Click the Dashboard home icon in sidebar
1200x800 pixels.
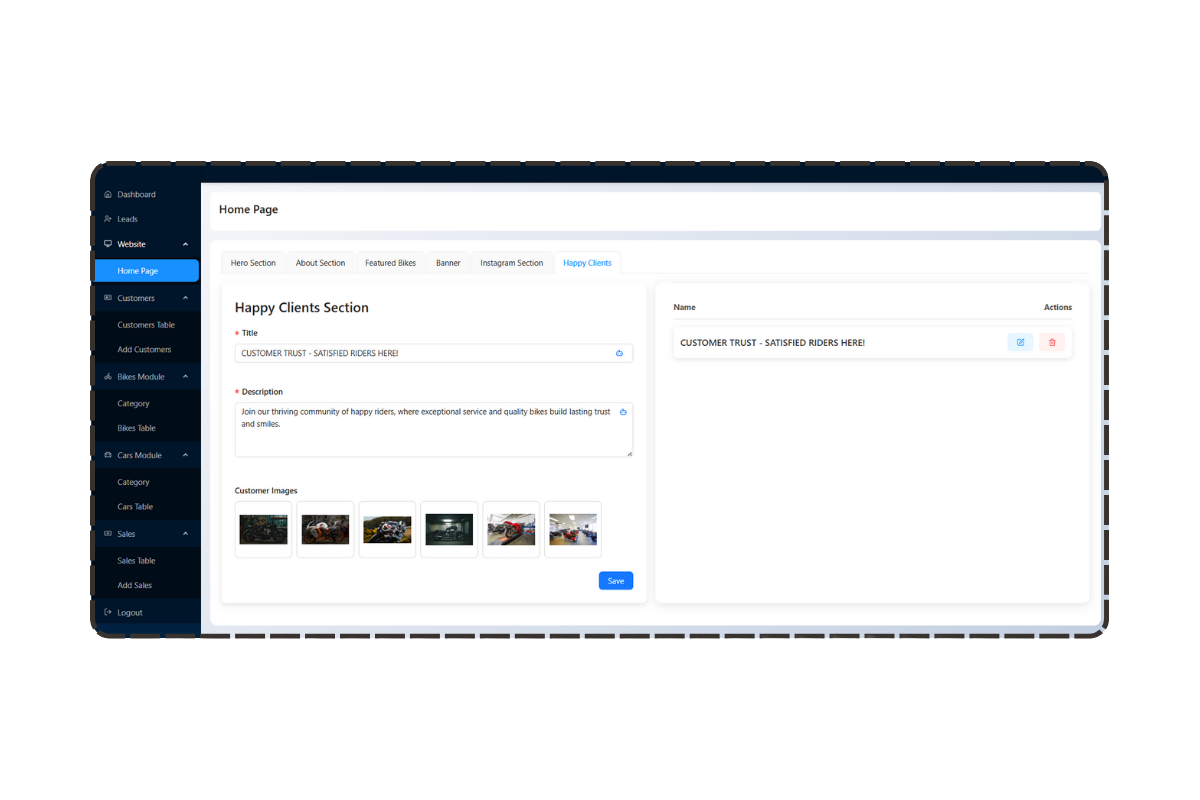click(x=108, y=195)
